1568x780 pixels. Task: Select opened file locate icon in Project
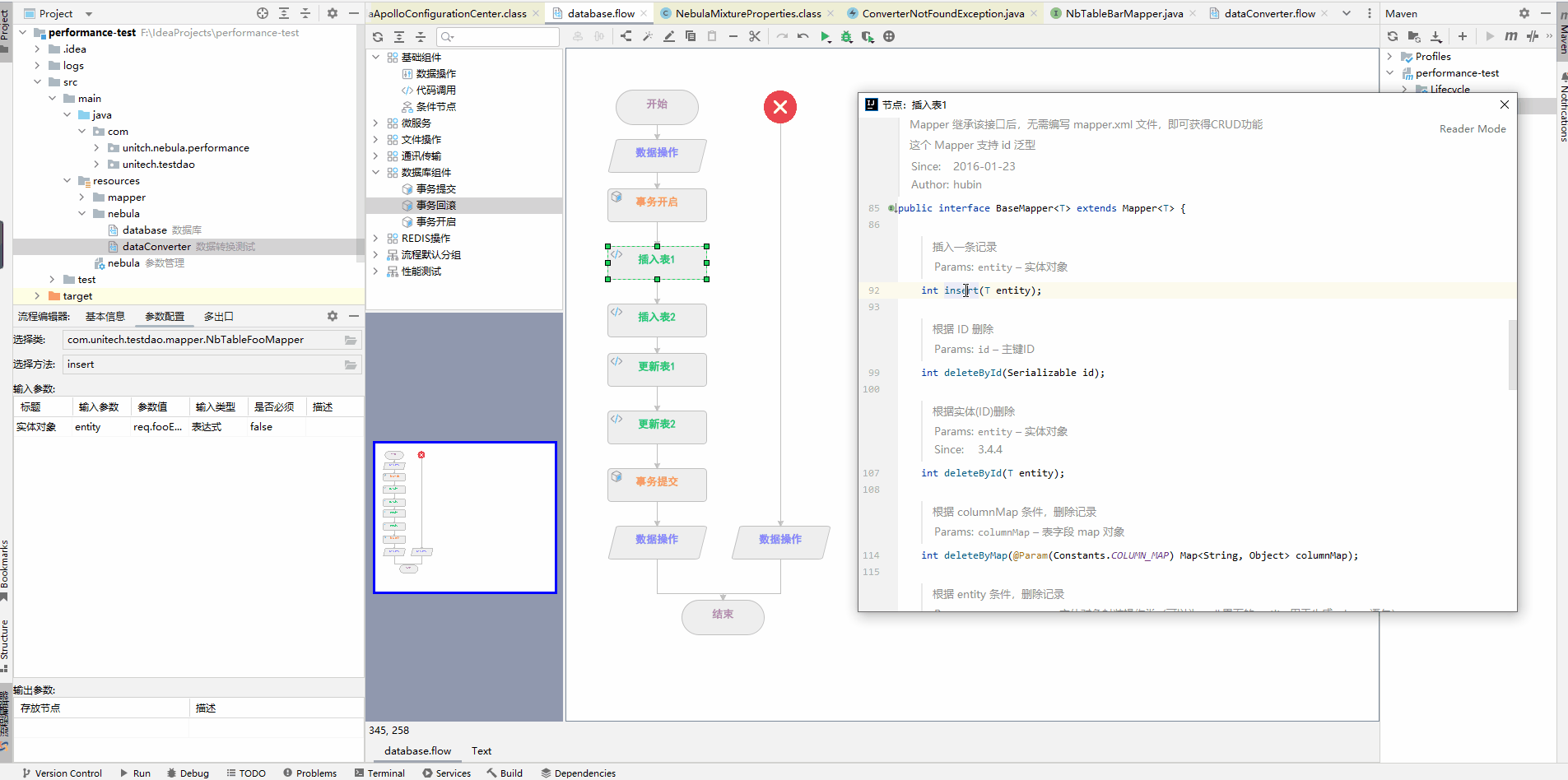tap(263, 13)
